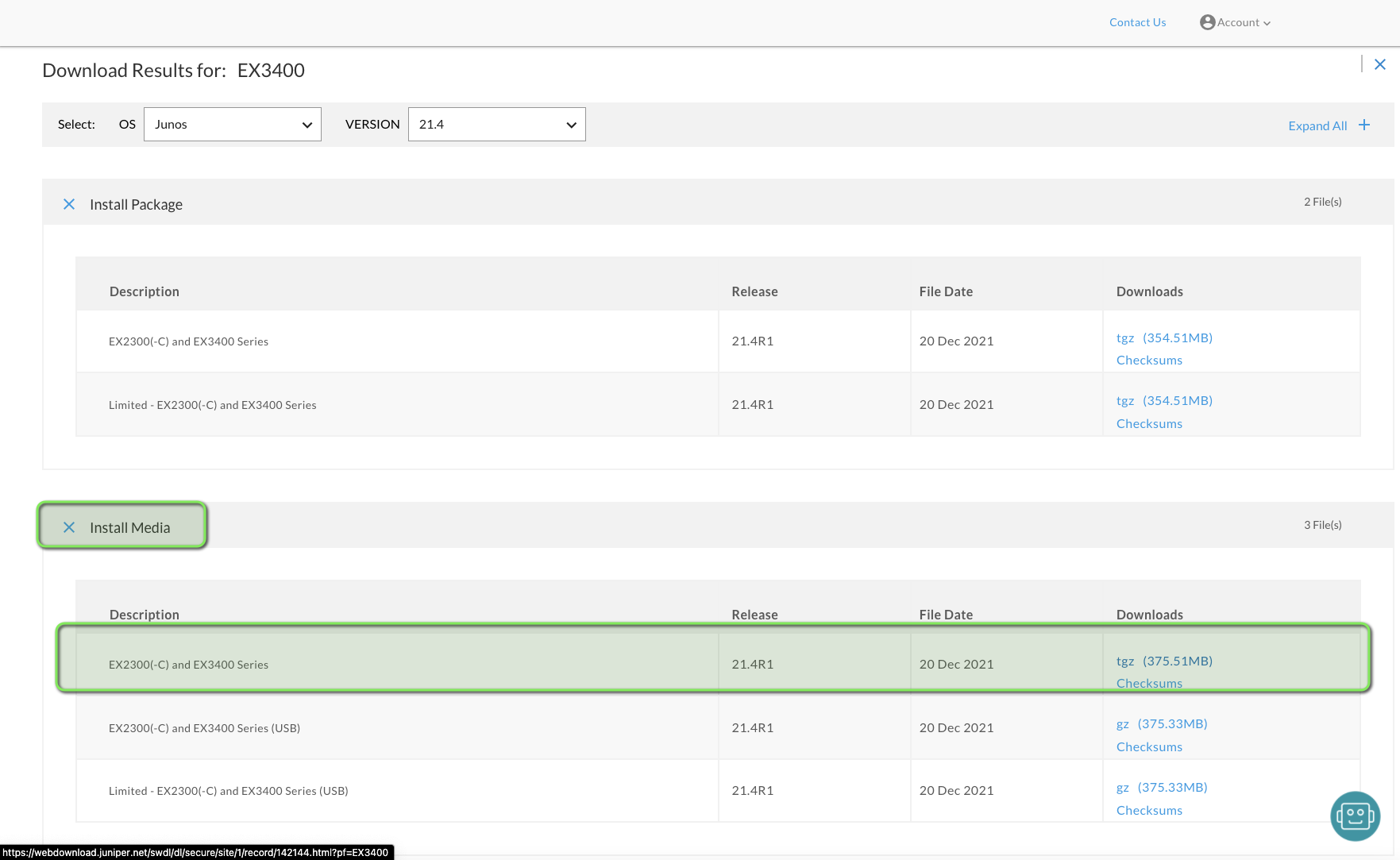Screen dimensions: 1400x860
Task: Open the VERSION 21.4 dropdown
Action: coord(496,125)
